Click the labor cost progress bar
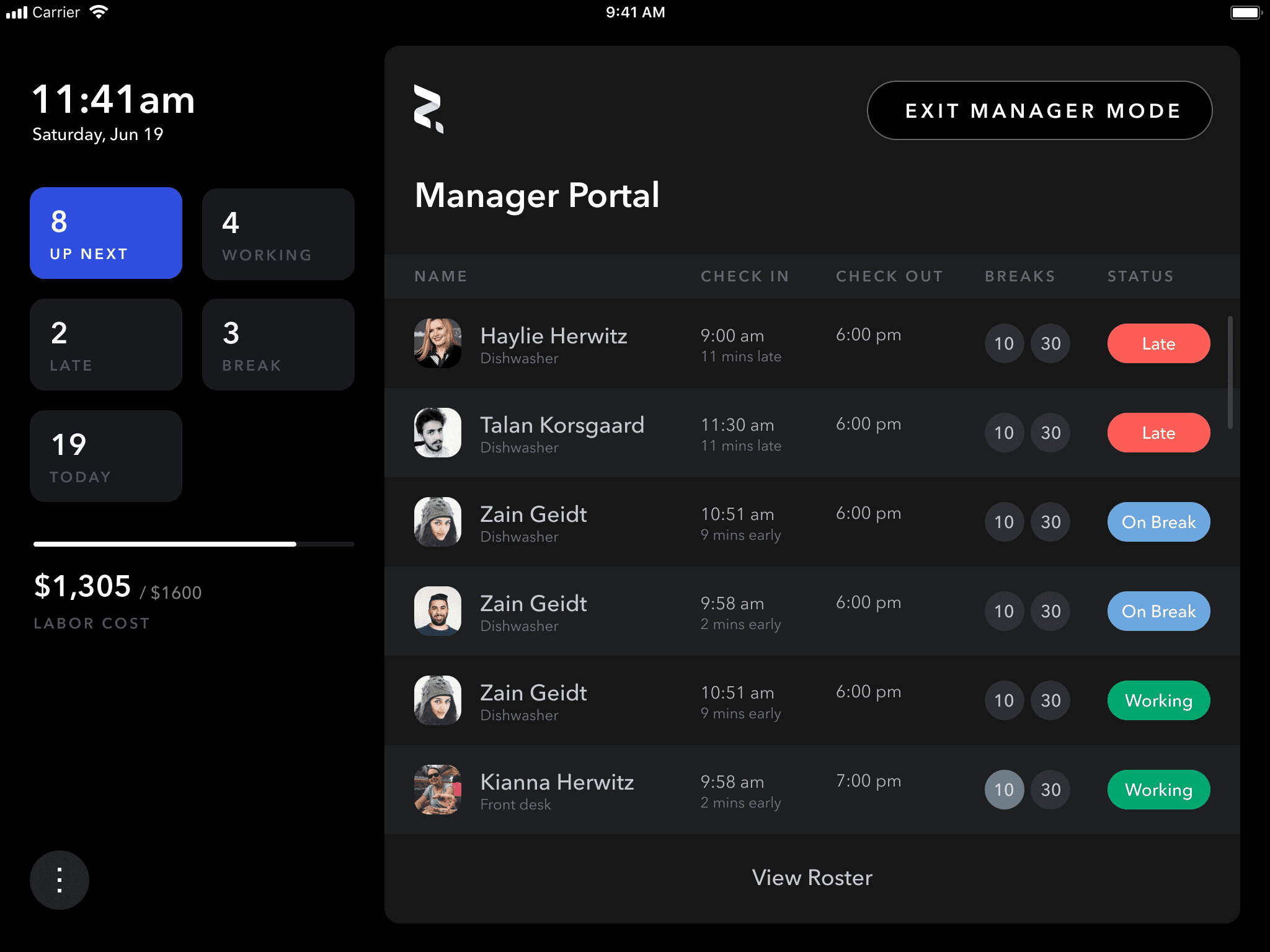This screenshot has height=952, width=1270. tap(194, 544)
